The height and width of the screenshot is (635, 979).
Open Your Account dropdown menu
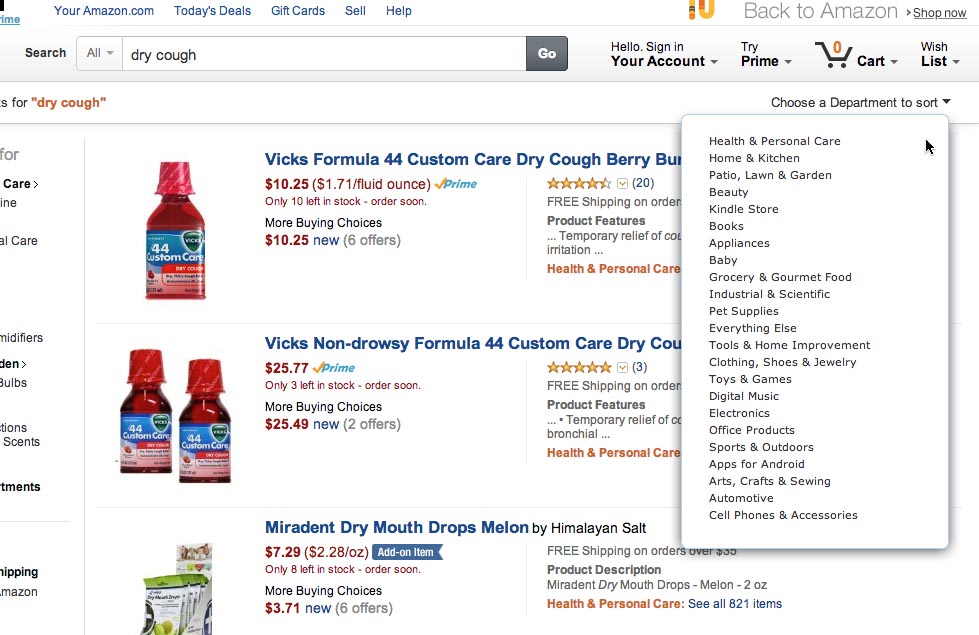tap(663, 61)
